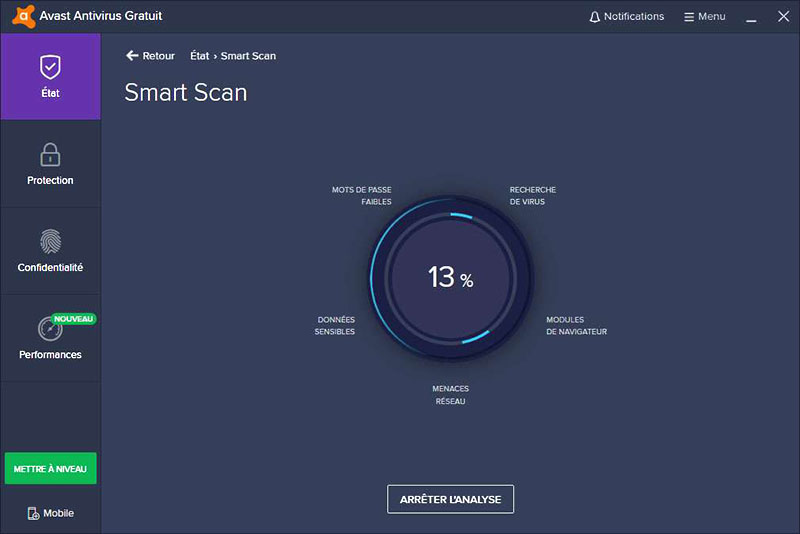This screenshot has height=534, width=800.
Task: Open the Protection padlock section
Action: (x=51, y=164)
